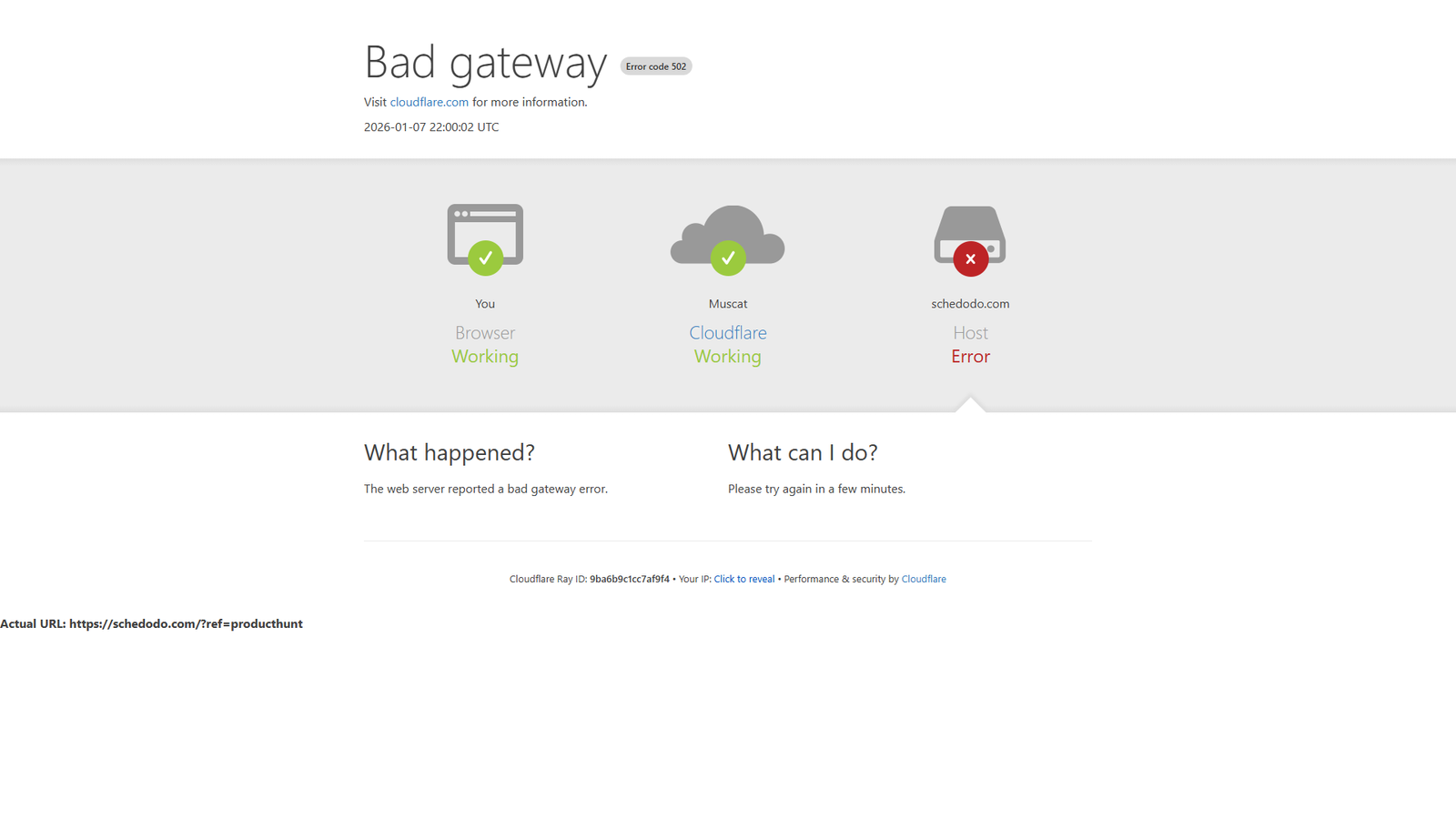Image resolution: width=1456 pixels, height=819 pixels.
Task: Reveal your IP via Click to reveal
Action: pos(744,580)
